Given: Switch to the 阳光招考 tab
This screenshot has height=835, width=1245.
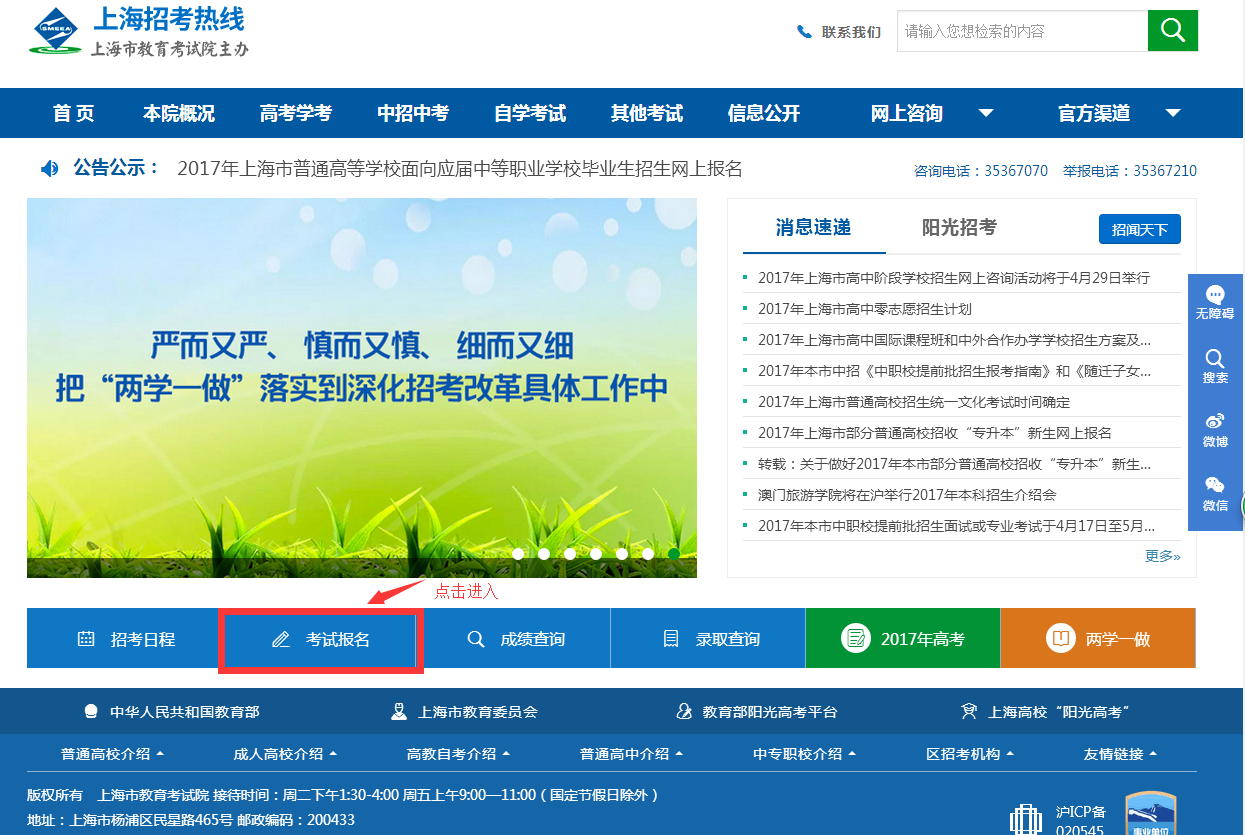Looking at the screenshot, I should point(959,228).
